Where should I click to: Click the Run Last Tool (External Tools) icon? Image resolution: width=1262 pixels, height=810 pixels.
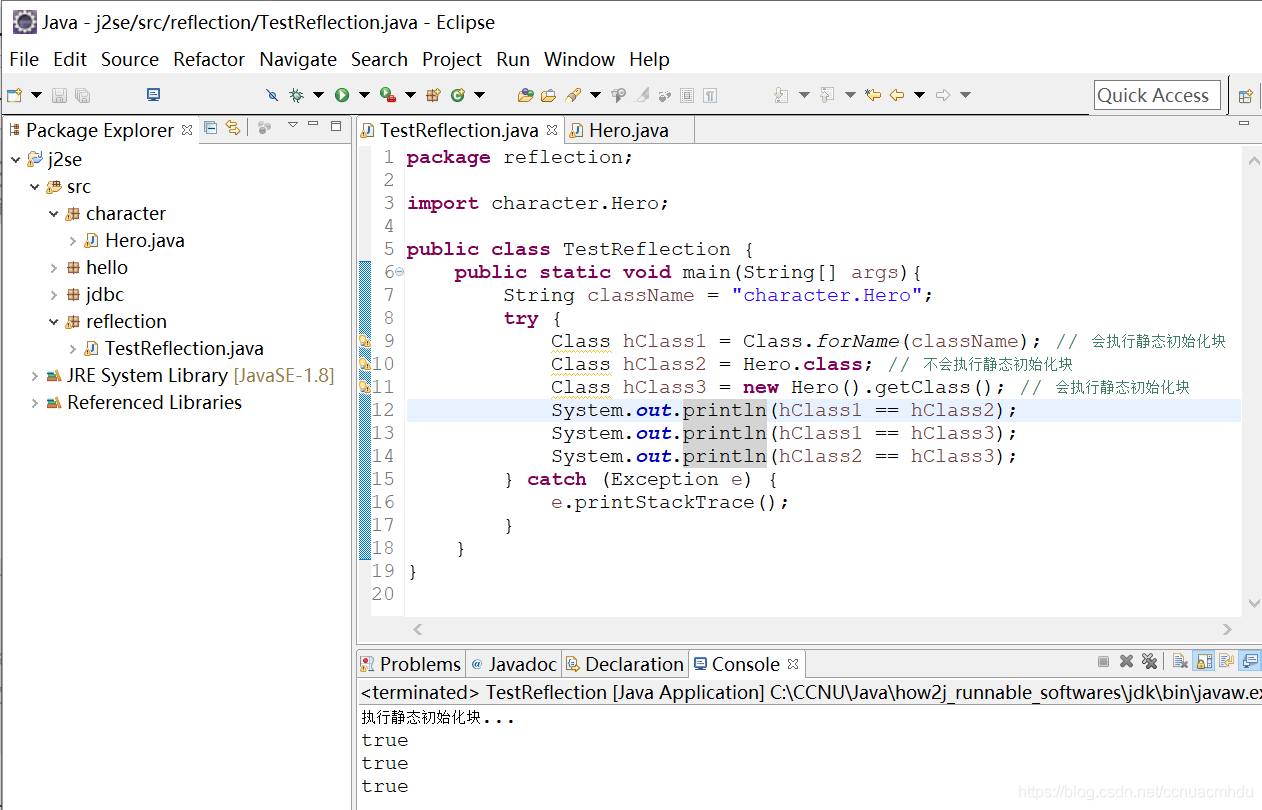tap(388, 95)
